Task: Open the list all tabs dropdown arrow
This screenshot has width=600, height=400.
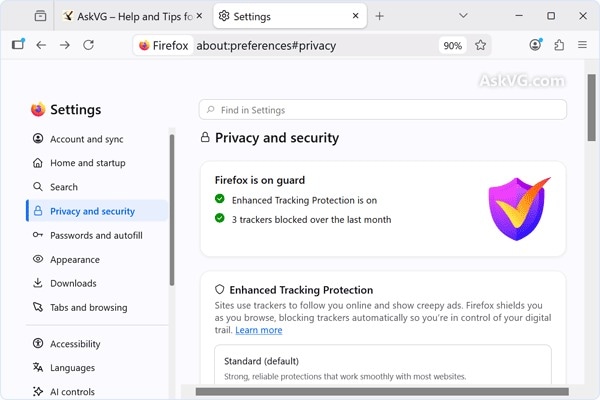Action: pos(463,16)
